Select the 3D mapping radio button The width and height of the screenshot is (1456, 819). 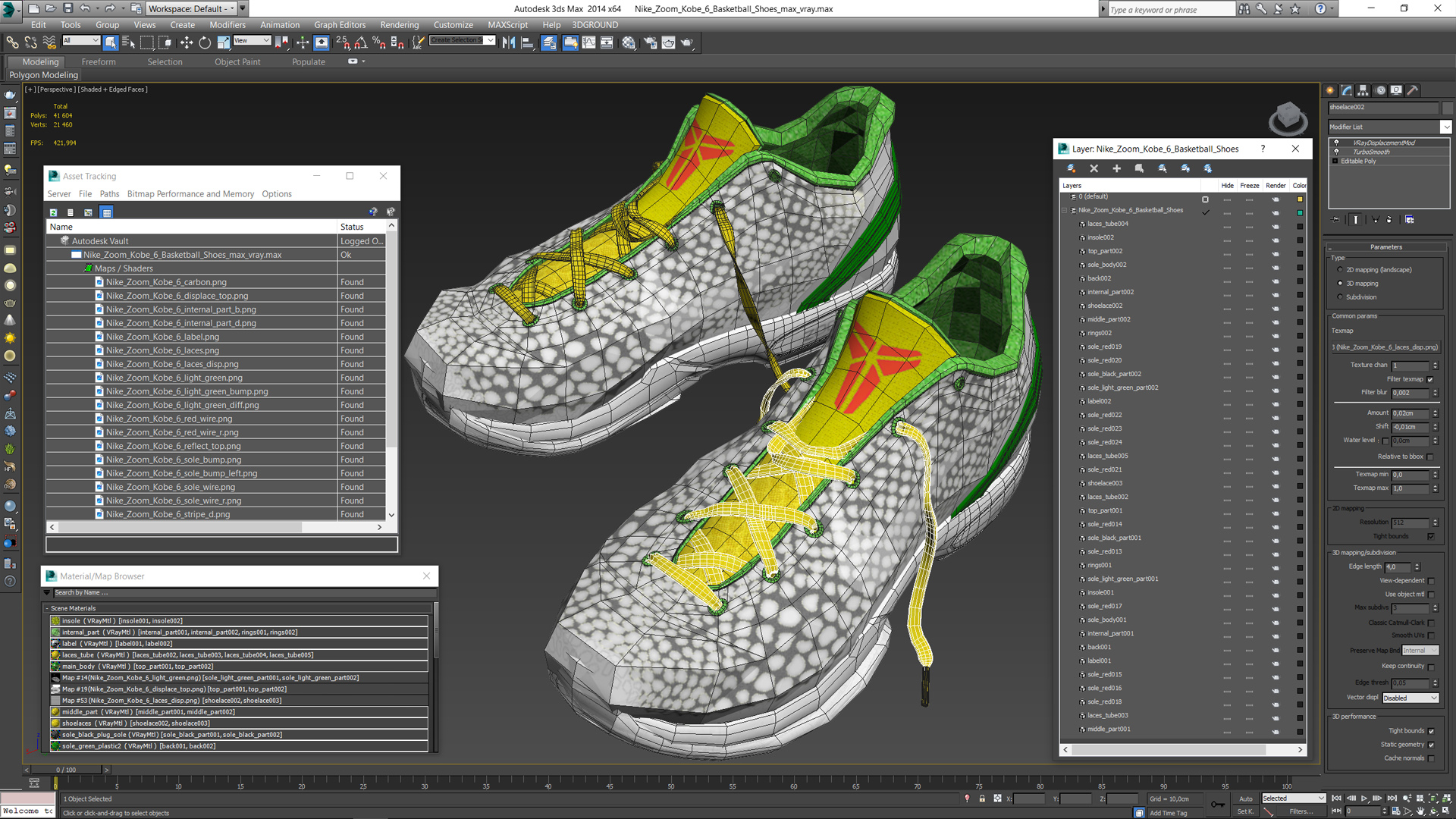tap(1340, 284)
